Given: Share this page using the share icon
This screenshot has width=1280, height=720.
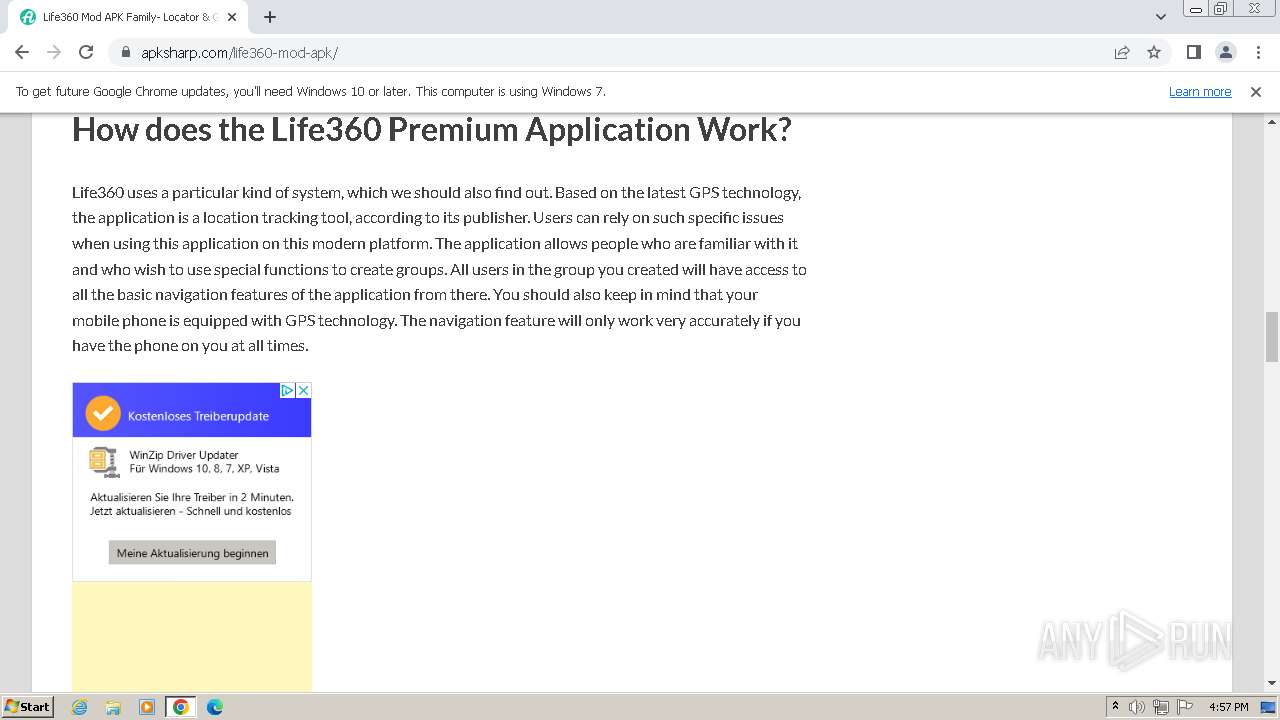Looking at the screenshot, I should 1122,52.
